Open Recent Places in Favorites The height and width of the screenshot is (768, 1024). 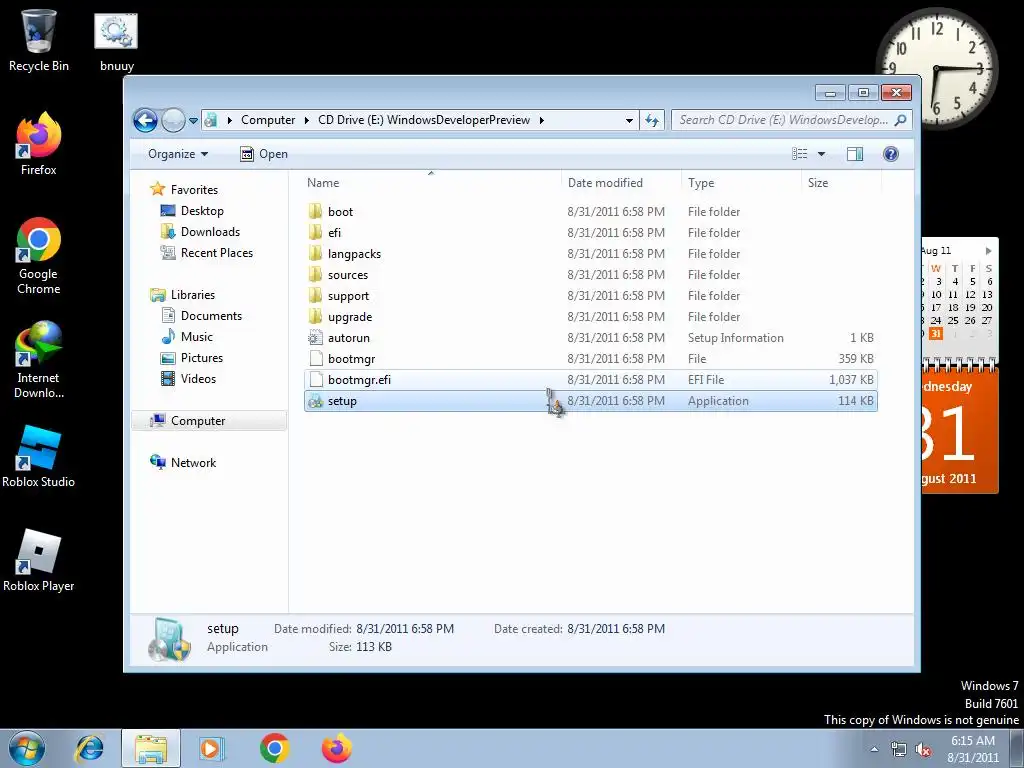pyautogui.click(x=216, y=253)
